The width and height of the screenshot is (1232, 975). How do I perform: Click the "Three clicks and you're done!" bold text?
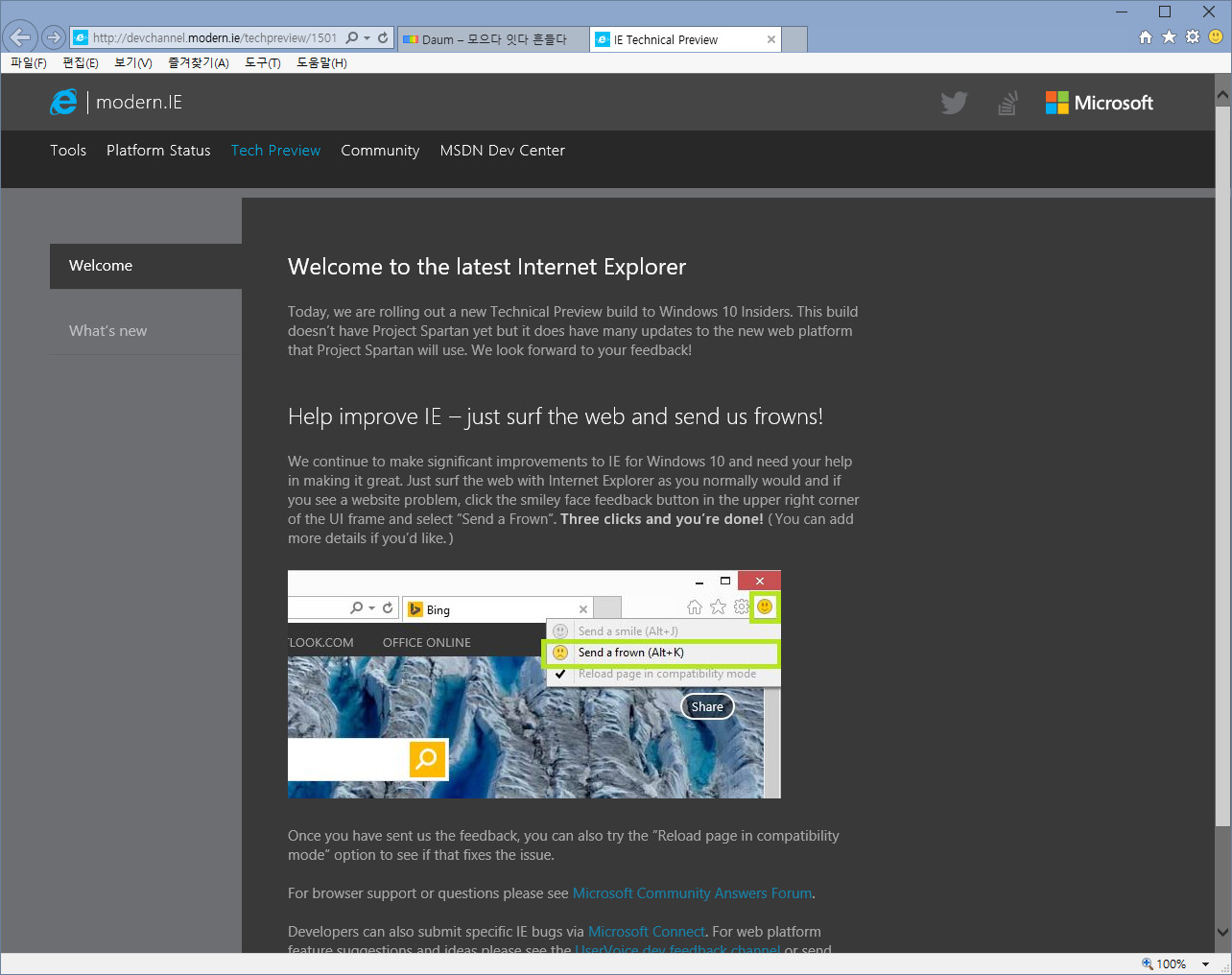(x=662, y=519)
